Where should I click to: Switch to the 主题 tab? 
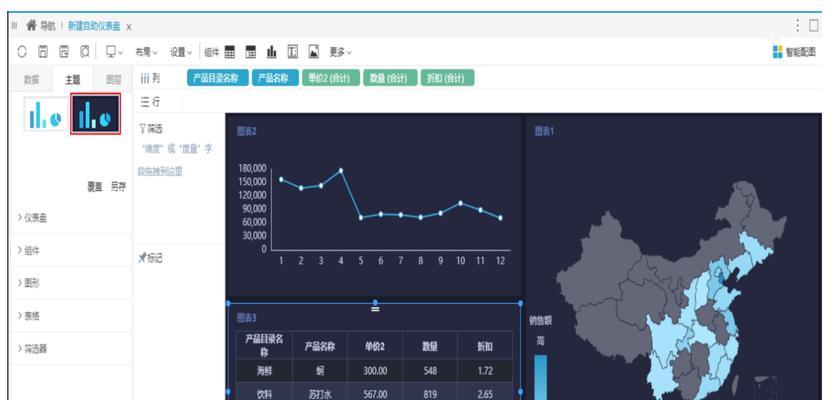[72, 79]
